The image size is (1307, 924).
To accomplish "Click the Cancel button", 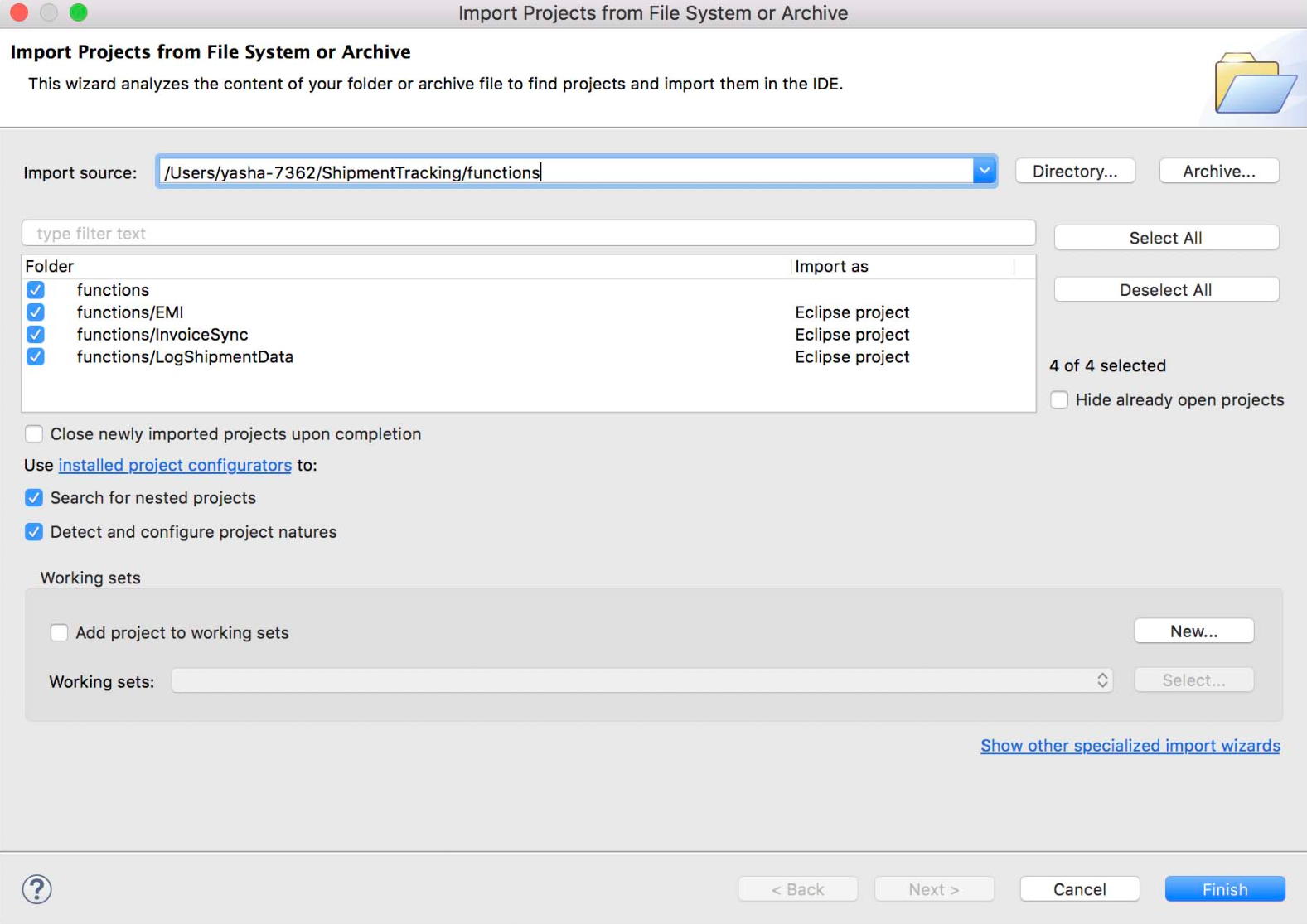I will 1080,889.
